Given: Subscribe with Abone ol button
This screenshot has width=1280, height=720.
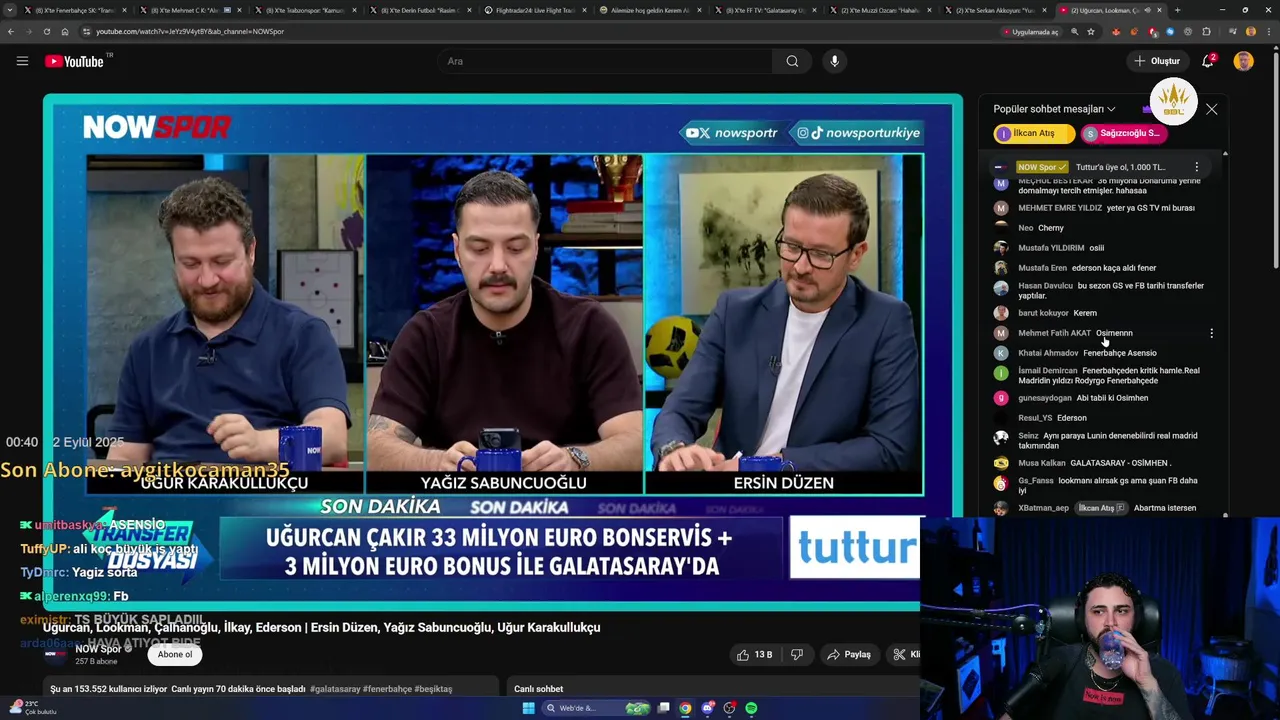Looking at the screenshot, I should pyautogui.click(x=175, y=655).
